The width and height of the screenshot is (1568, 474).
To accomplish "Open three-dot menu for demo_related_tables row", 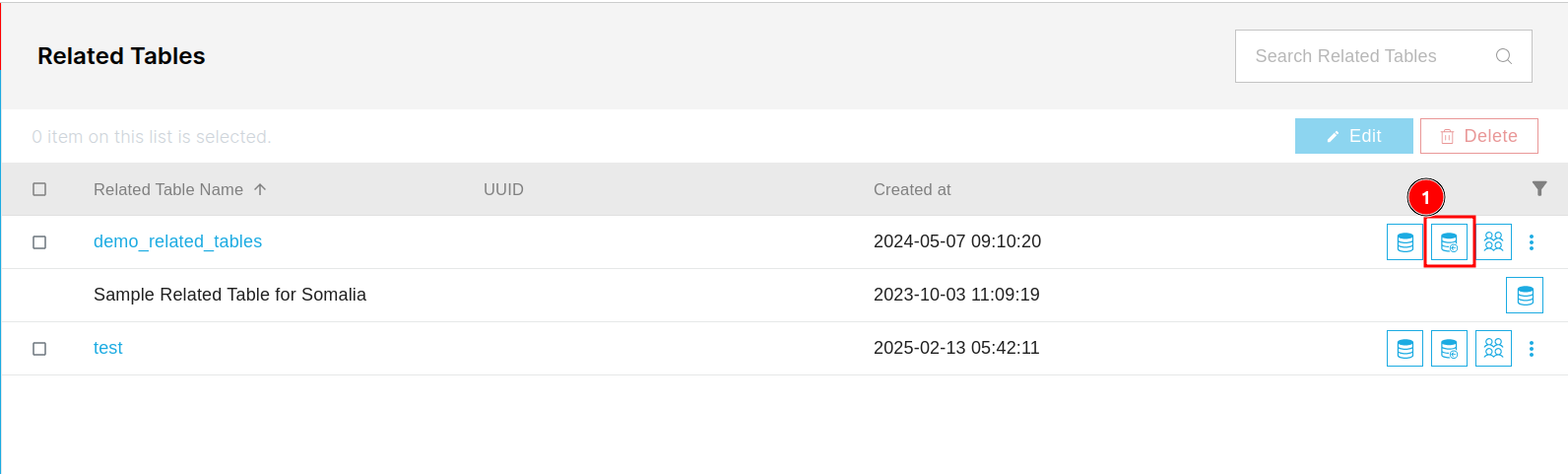I will coord(1532,241).
